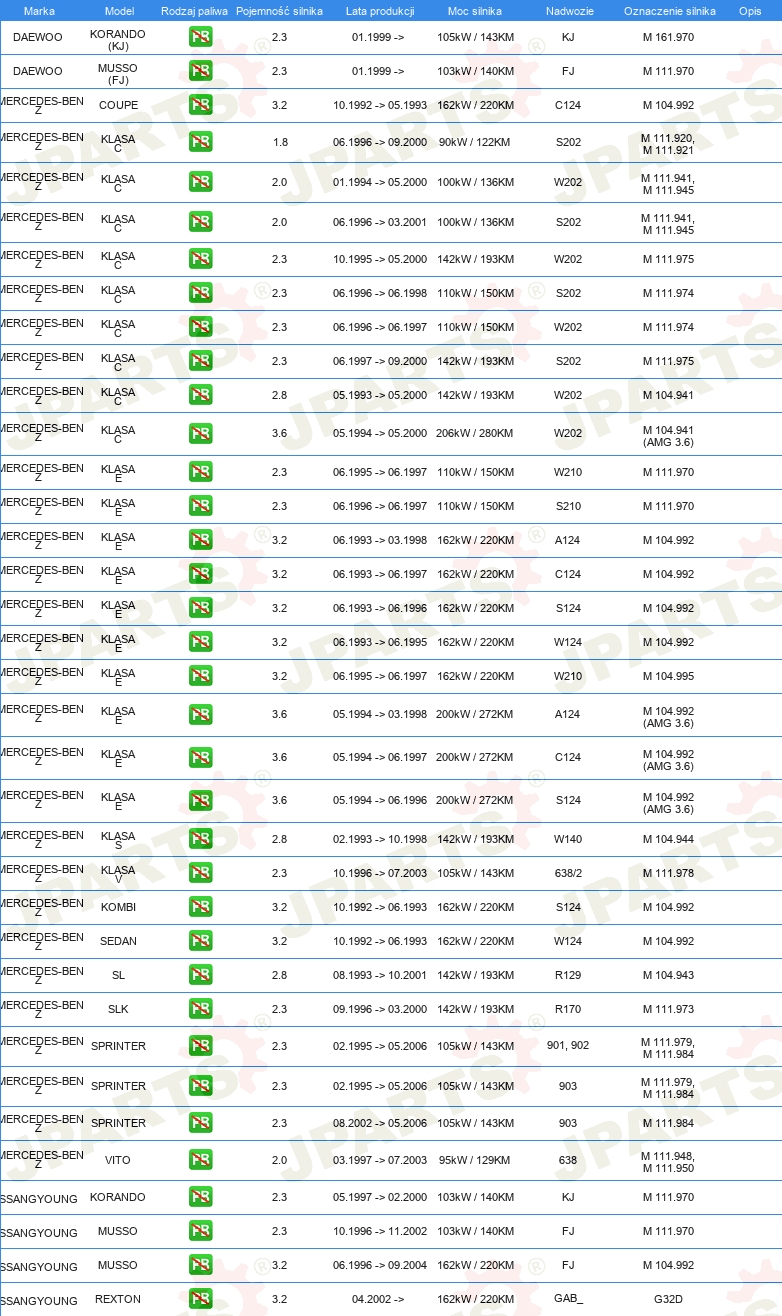Select engine code M 111.978

[x=668, y=873]
